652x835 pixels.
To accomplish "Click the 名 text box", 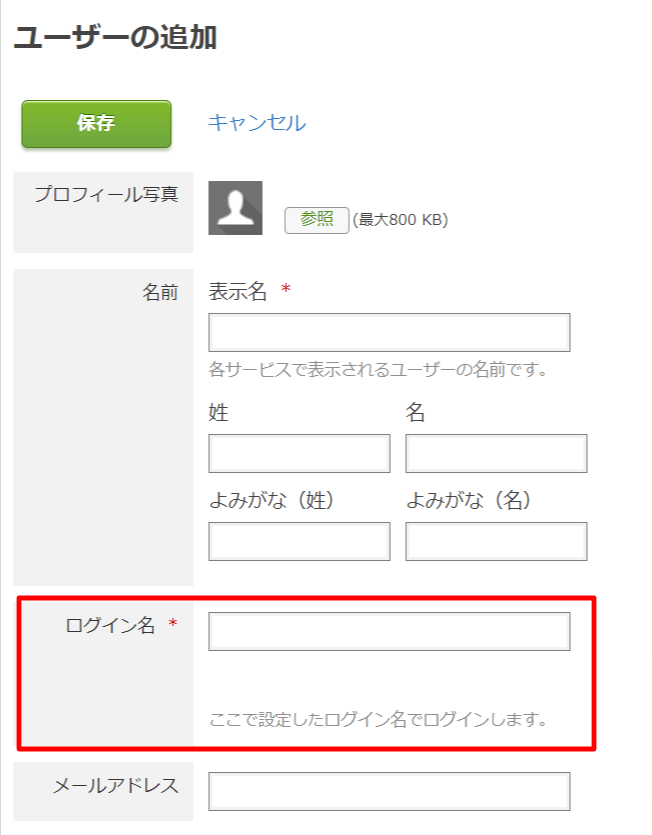I will [x=496, y=453].
